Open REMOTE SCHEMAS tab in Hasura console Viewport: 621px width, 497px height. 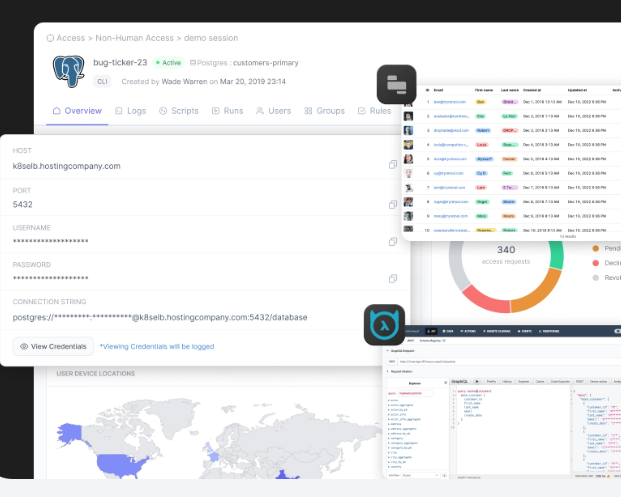click(497, 331)
